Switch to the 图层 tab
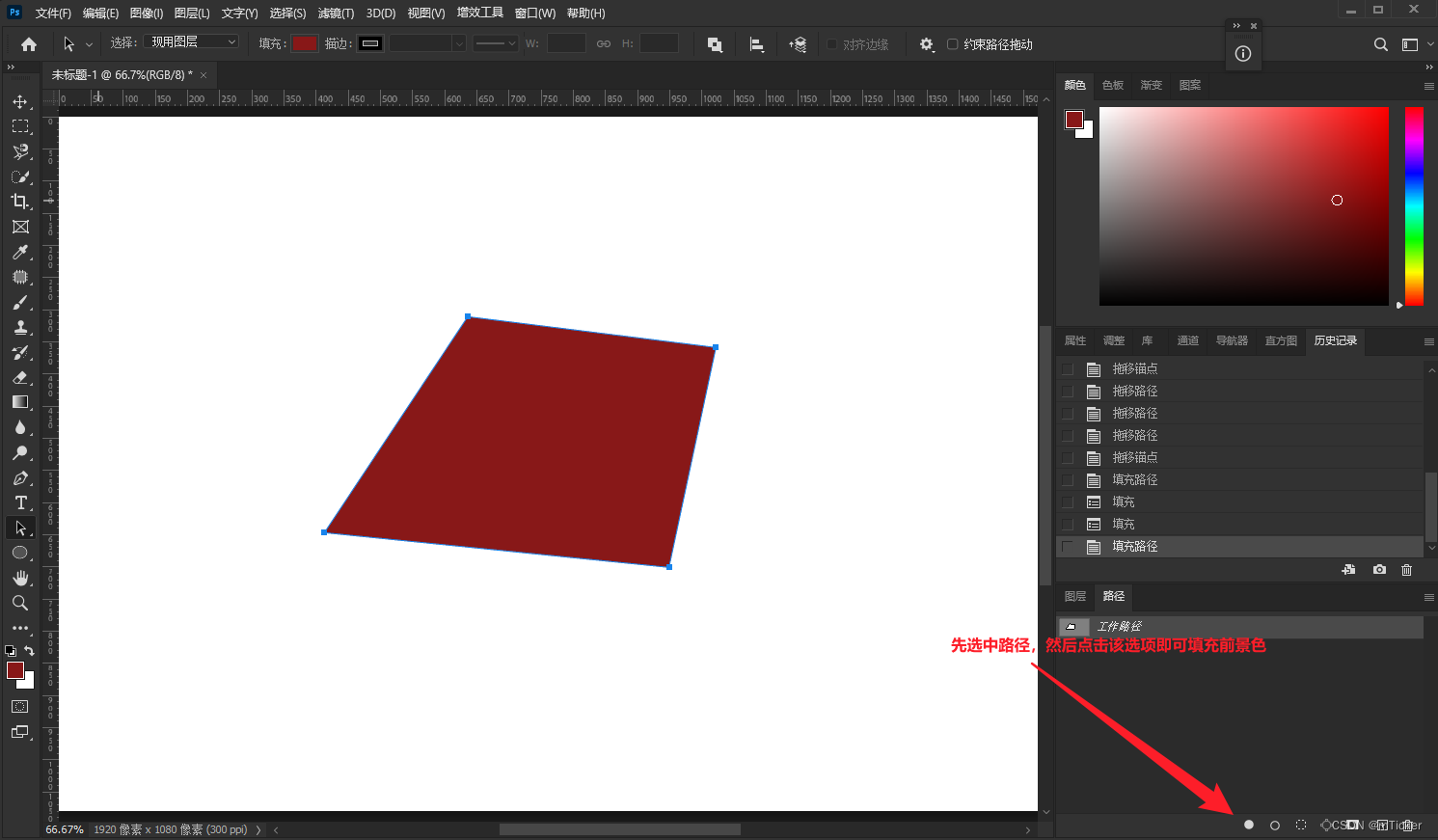 (1075, 596)
